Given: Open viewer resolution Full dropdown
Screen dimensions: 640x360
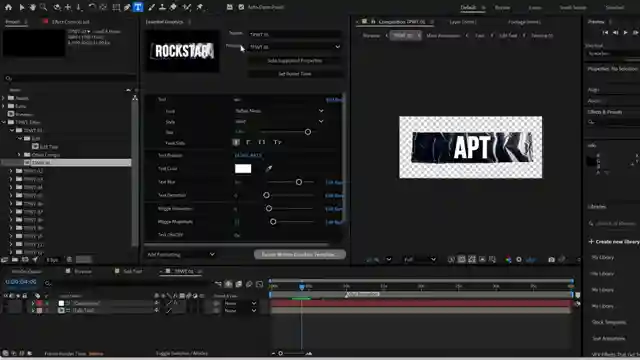Looking at the screenshot, I should pos(420,260).
